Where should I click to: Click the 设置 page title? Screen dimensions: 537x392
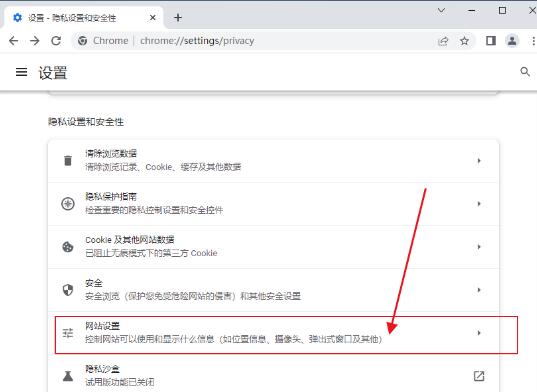pos(53,73)
